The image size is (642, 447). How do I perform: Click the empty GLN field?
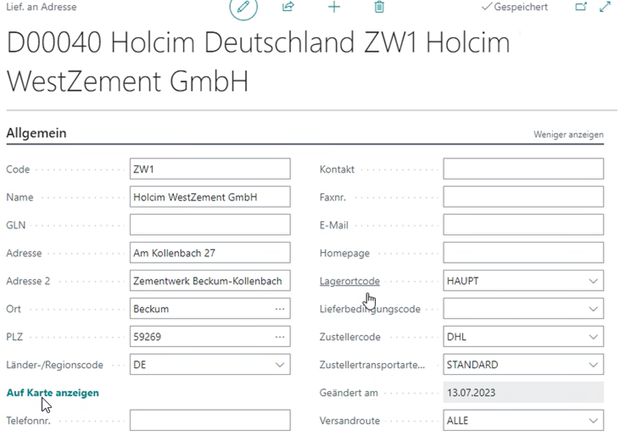[210, 225]
